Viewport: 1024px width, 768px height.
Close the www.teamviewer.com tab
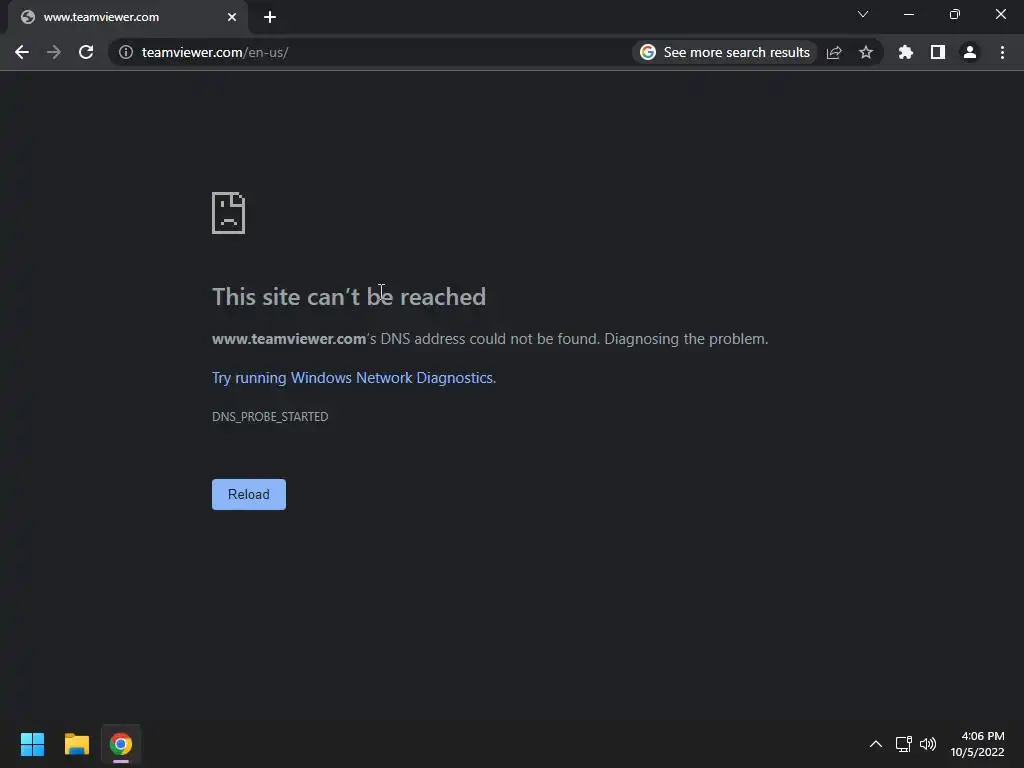tap(232, 17)
